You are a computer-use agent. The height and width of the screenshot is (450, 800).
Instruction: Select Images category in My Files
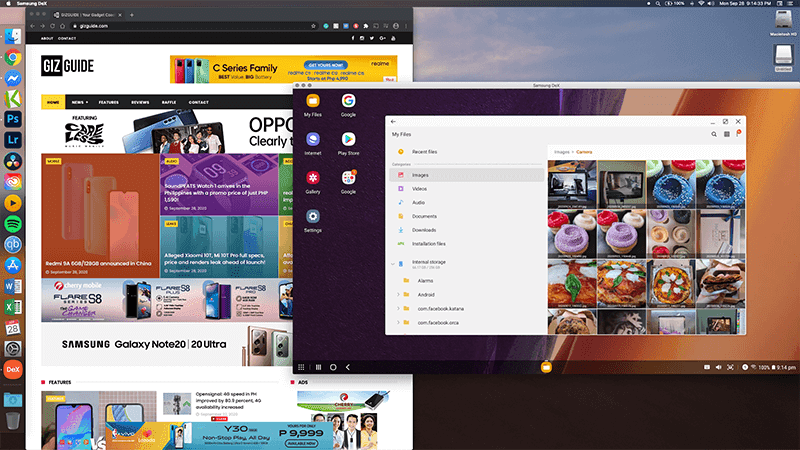(466, 175)
